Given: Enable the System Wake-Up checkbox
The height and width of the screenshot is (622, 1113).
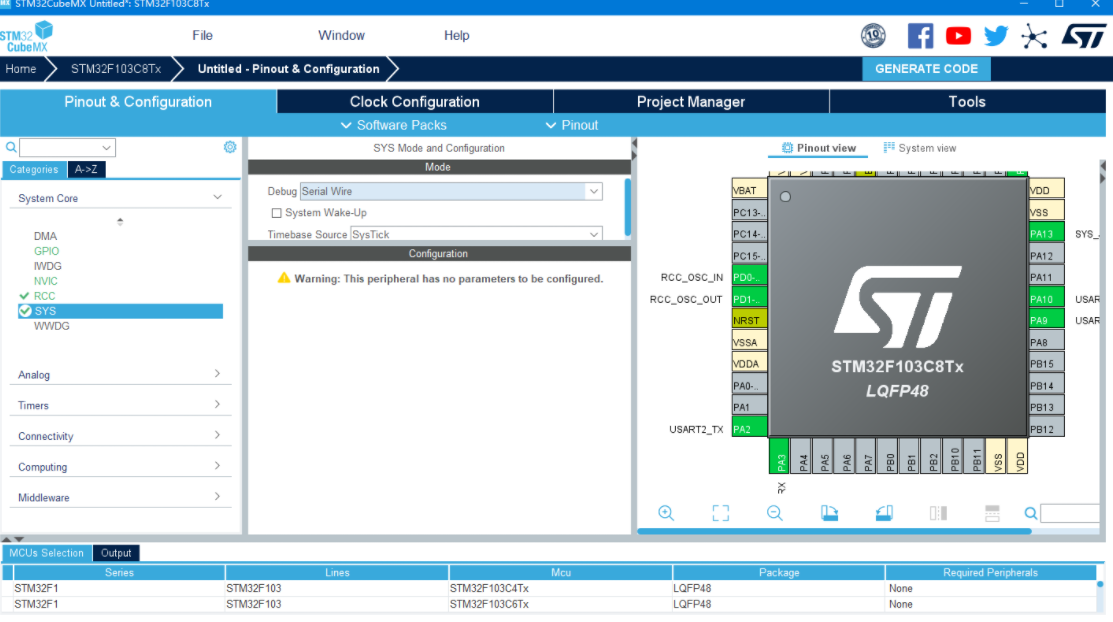Looking at the screenshot, I should click(x=277, y=213).
